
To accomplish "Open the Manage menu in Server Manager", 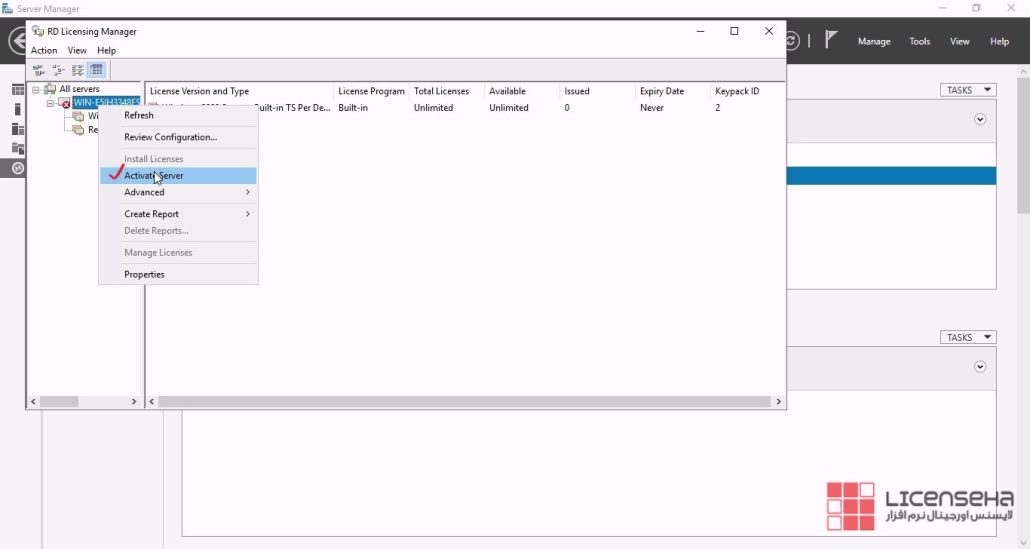I will pos(873,41).
